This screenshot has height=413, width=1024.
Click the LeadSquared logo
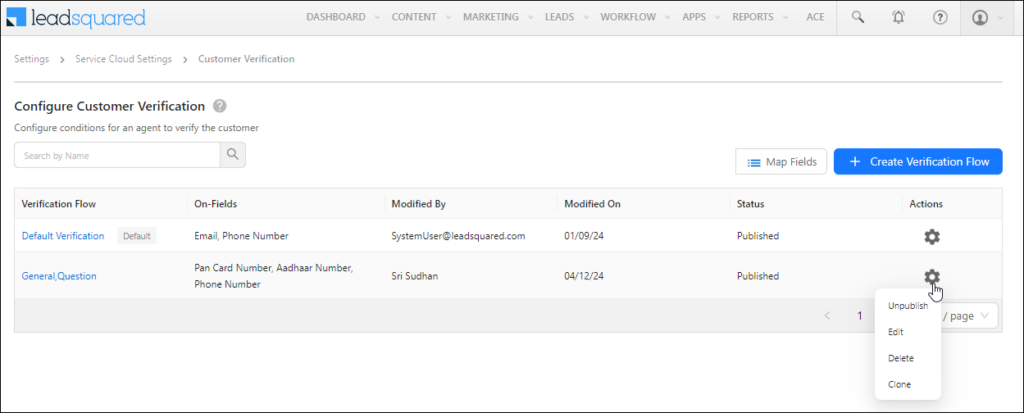coord(76,18)
